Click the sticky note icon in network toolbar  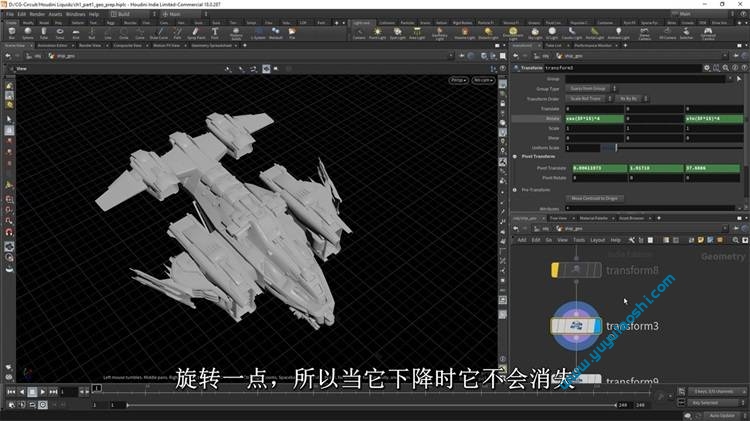(x=701, y=240)
